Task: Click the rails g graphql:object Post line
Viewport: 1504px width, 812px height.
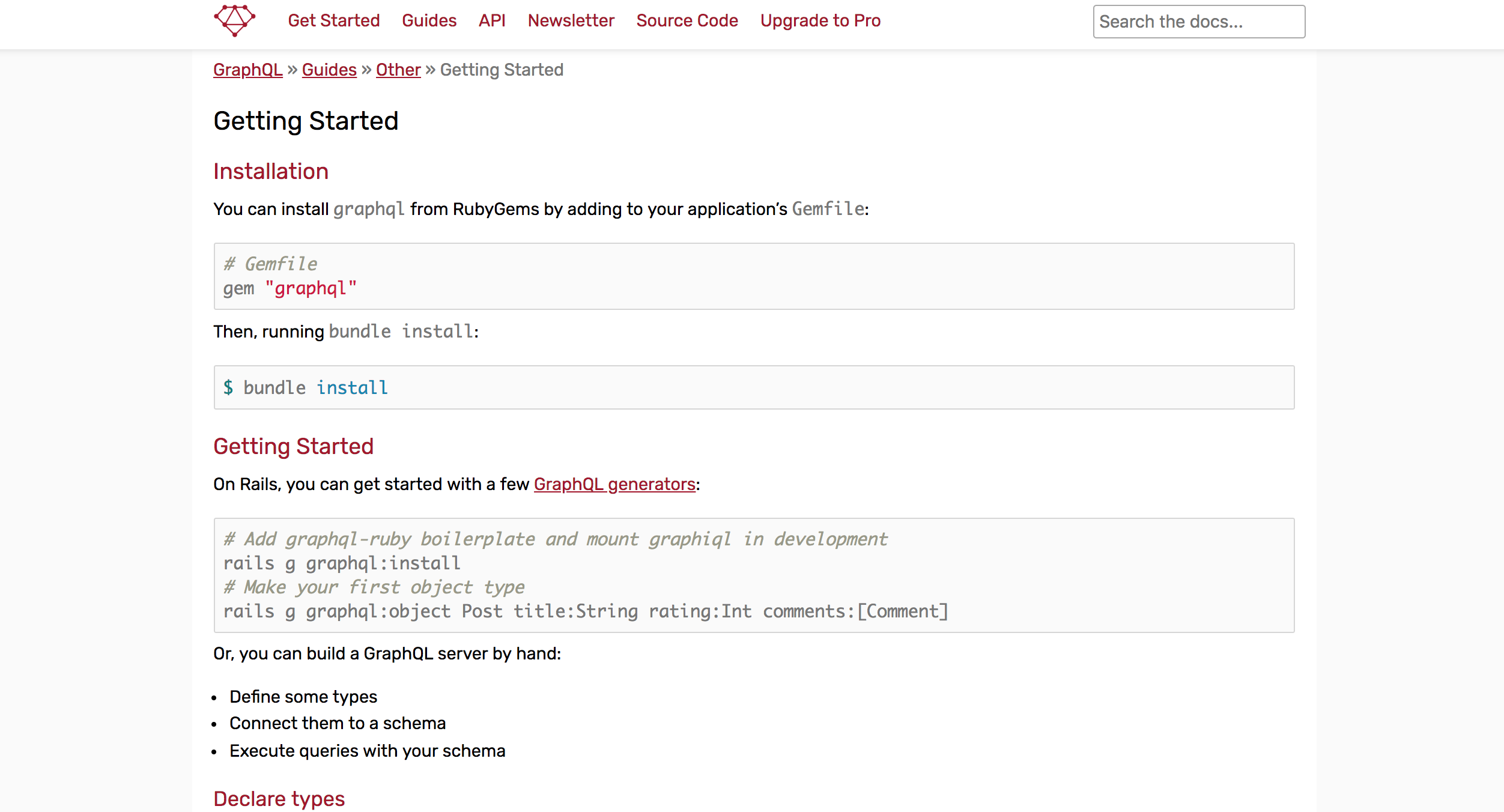Action: point(586,611)
